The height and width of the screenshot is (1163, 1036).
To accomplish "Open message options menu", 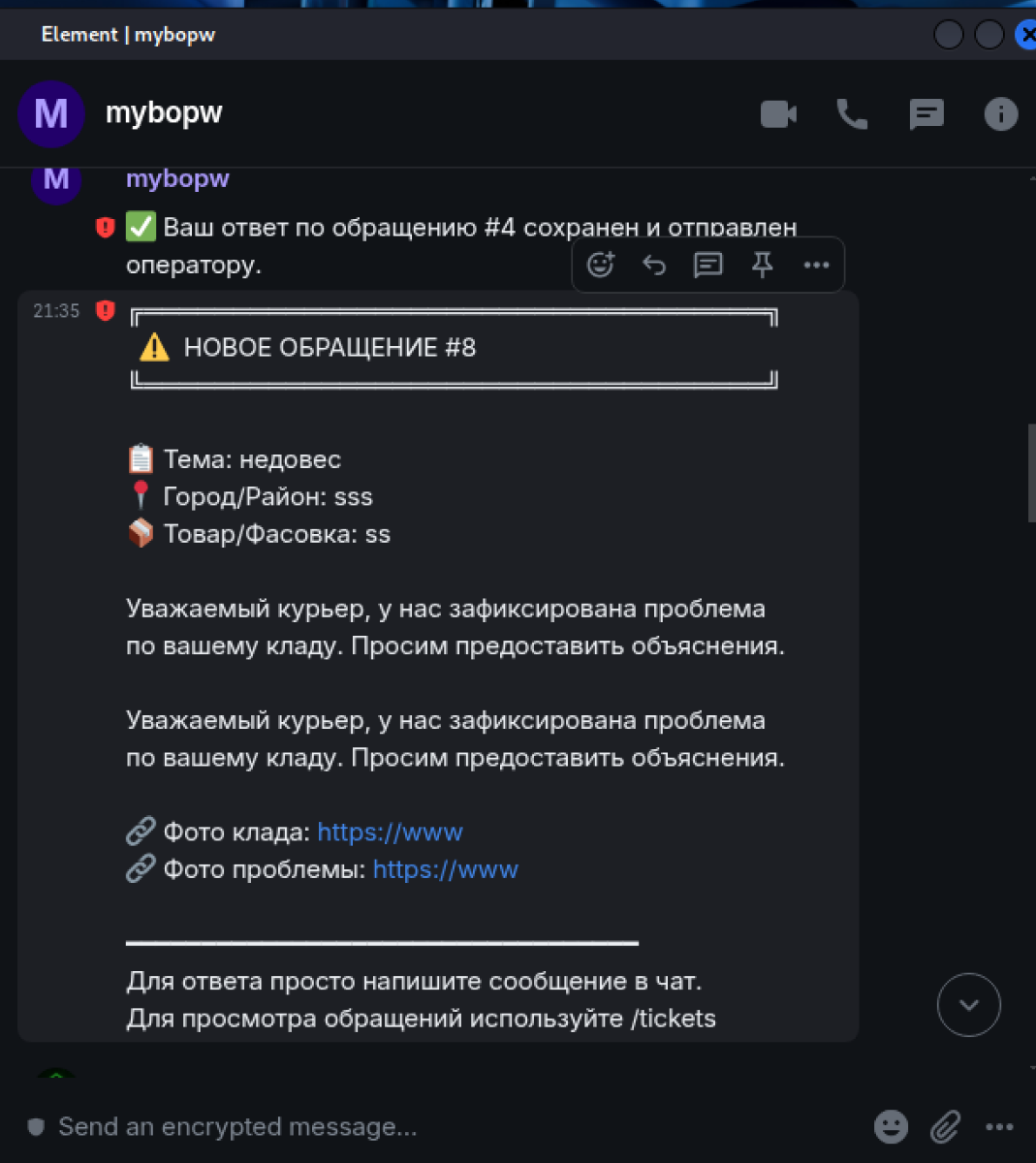I will (816, 265).
